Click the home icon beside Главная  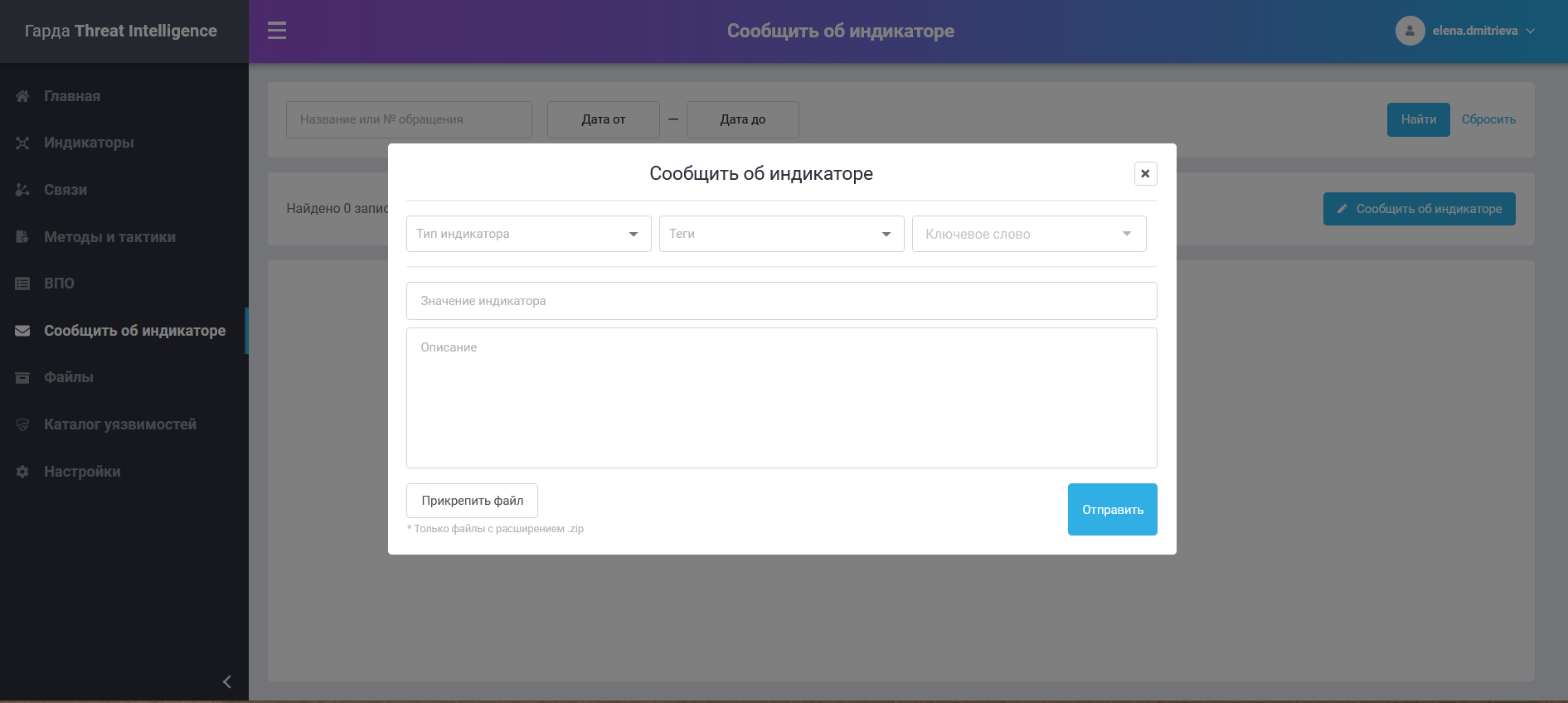click(22, 96)
